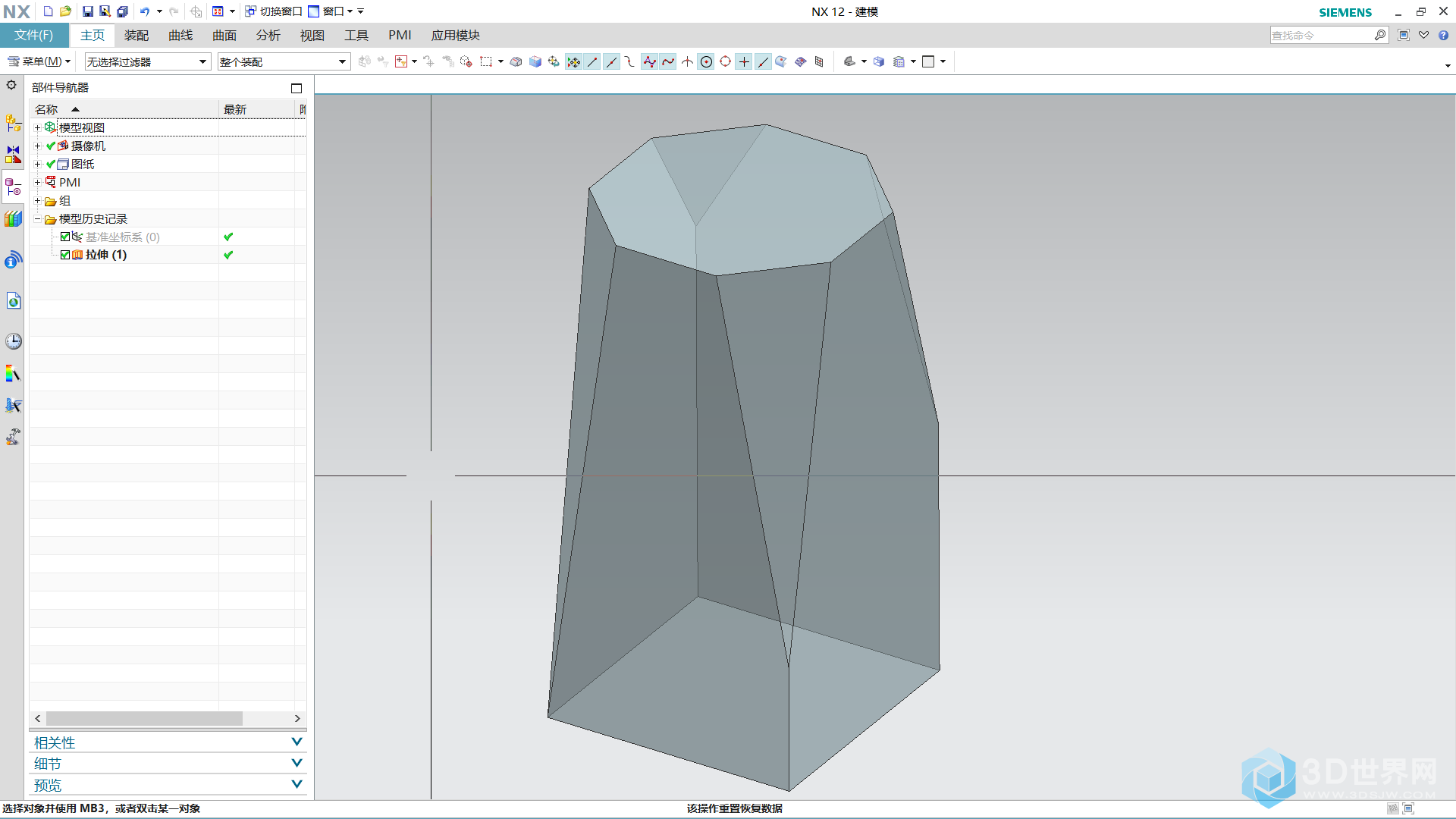Switch to the 分析 ribbon tab
This screenshot has width=1456, height=819.
(268, 35)
